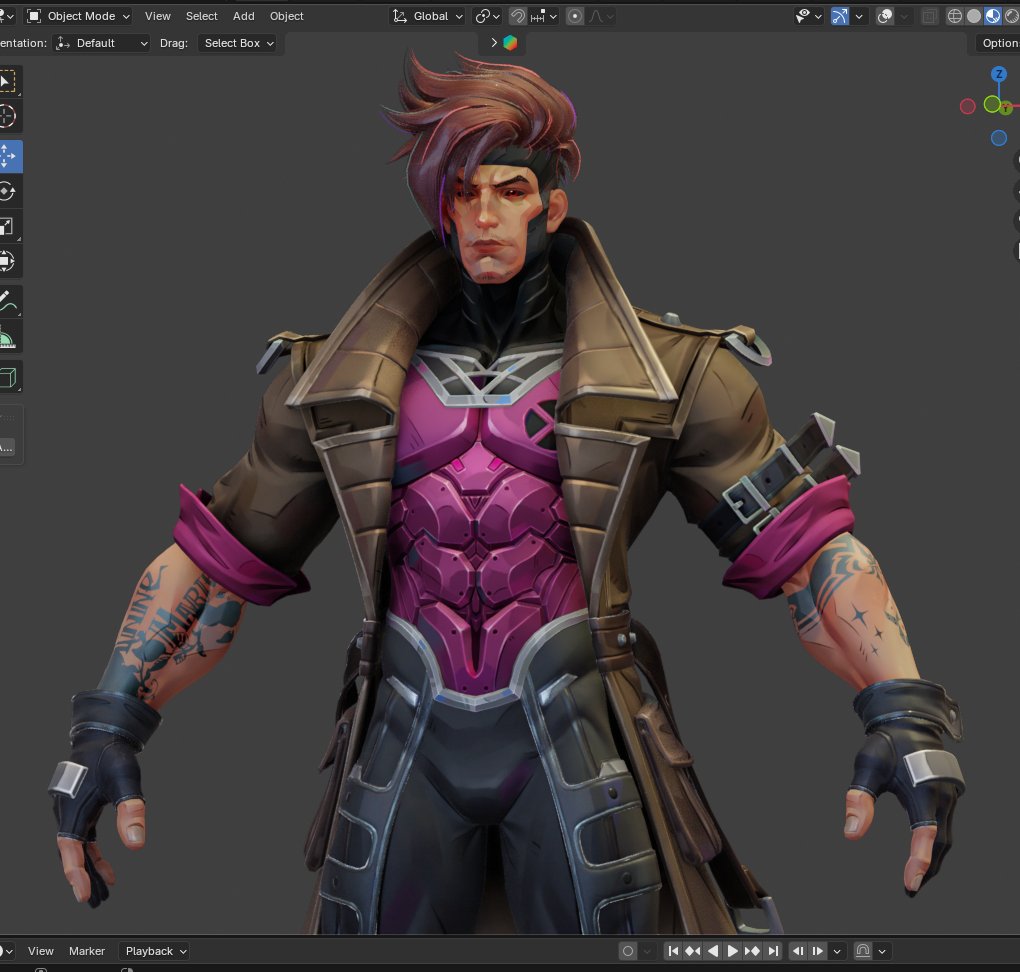The width and height of the screenshot is (1020, 972).
Task: Open the Drag Select Box dropdown
Action: (238, 43)
